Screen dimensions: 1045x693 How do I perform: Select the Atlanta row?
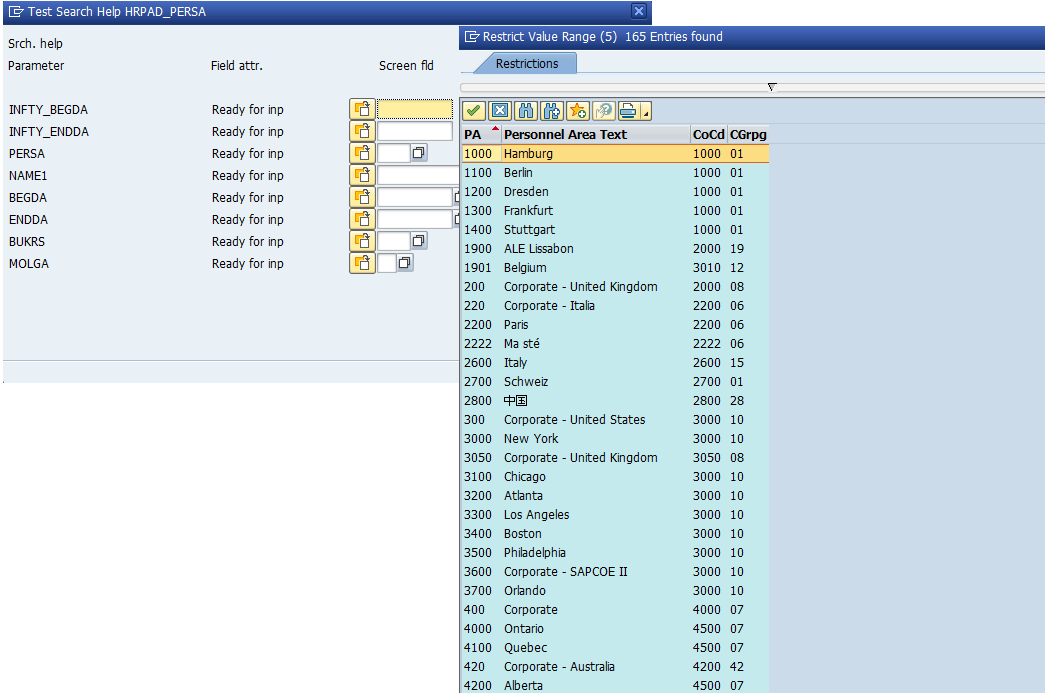click(x=615, y=496)
